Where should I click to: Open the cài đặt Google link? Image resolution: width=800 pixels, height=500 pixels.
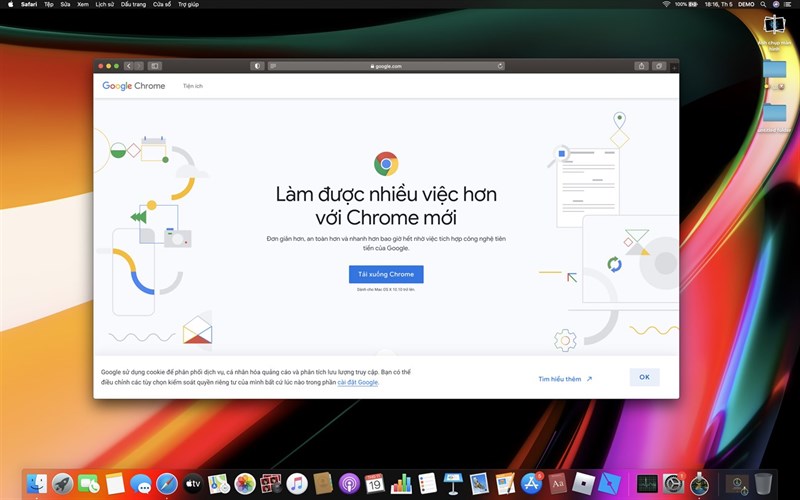pos(357,382)
